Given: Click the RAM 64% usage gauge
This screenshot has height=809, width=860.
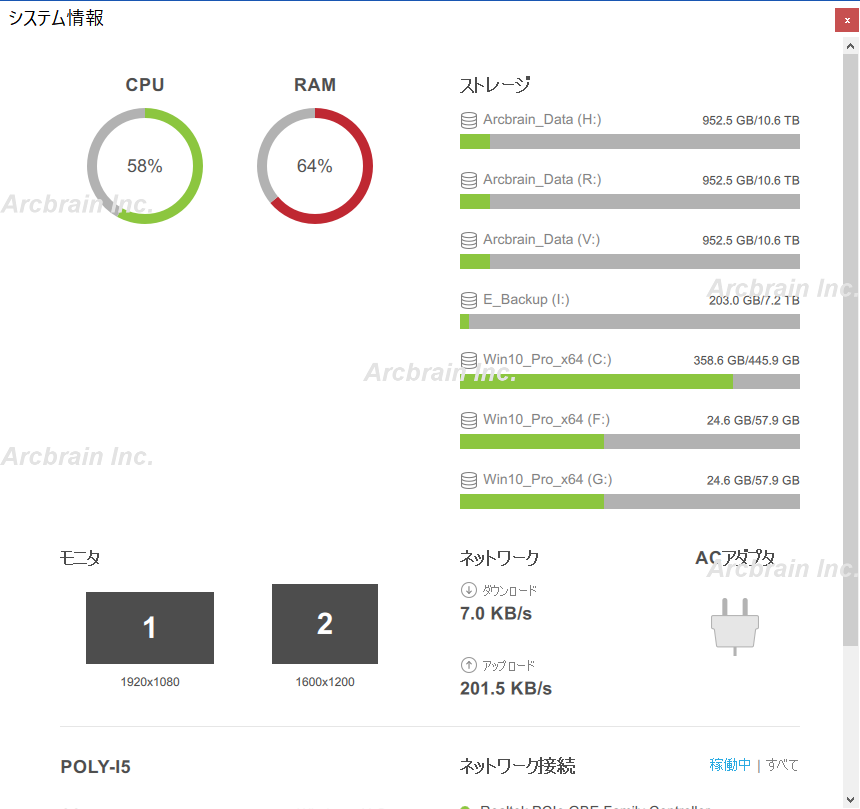Looking at the screenshot, I should coord(315,166).
